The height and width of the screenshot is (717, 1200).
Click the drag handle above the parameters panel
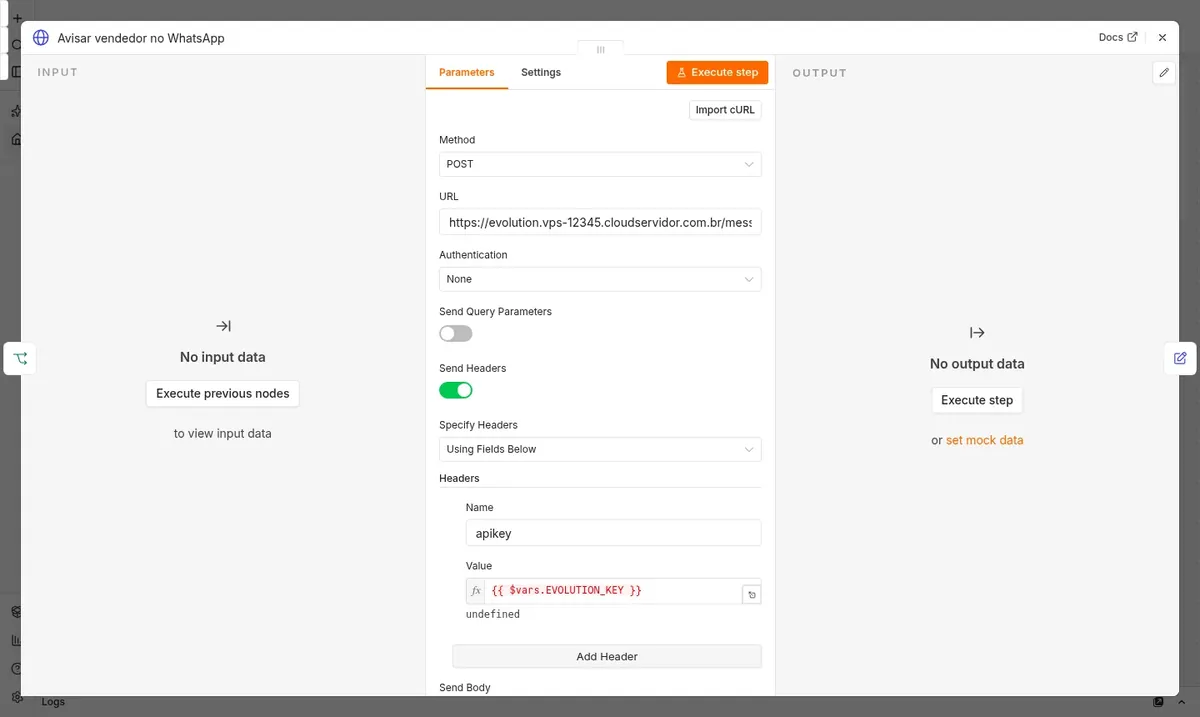pos(600,49)
